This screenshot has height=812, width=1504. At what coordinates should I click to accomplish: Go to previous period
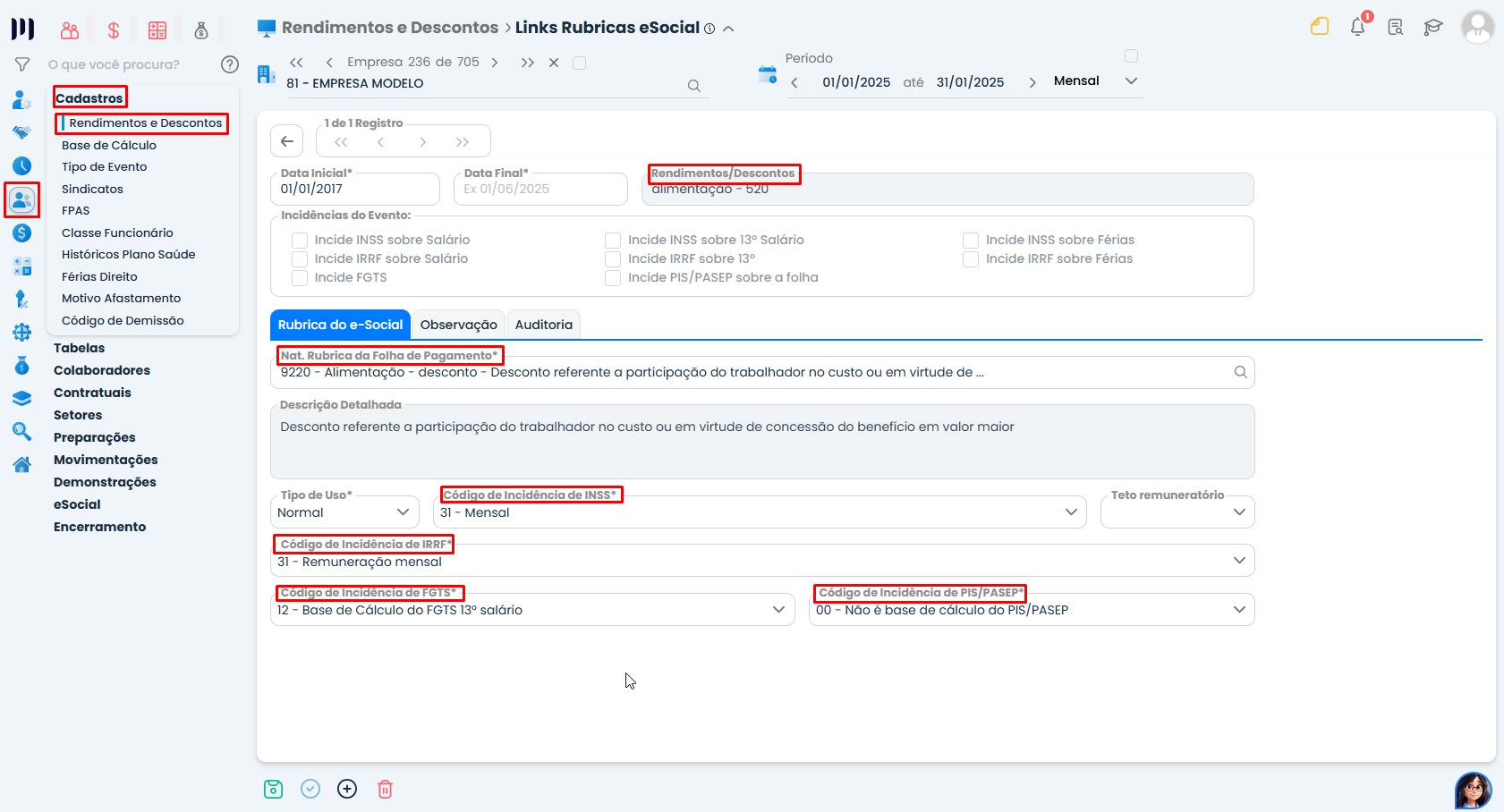point(794,82)
